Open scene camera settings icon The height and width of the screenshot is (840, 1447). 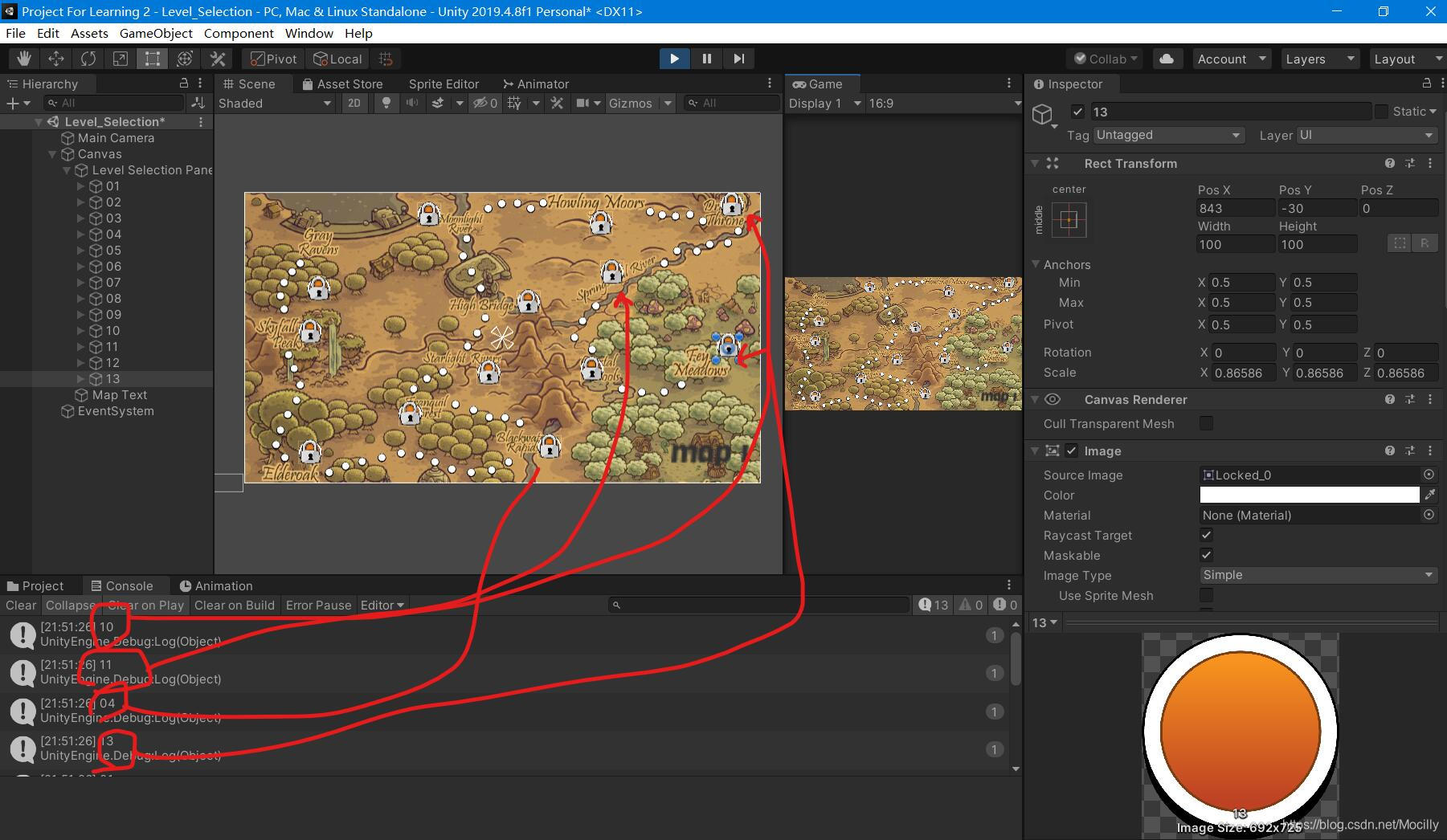583,103
